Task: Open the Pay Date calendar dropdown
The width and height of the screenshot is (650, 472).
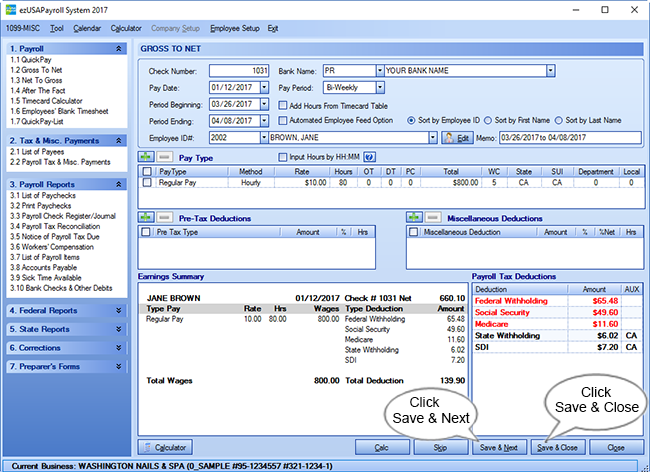Action: click(x=264, y=87)
